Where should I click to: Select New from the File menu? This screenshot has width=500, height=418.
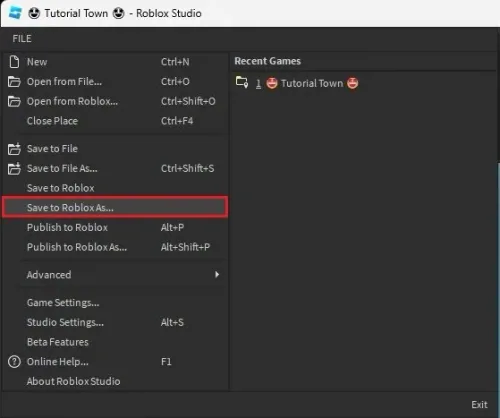tap(115, 62)
